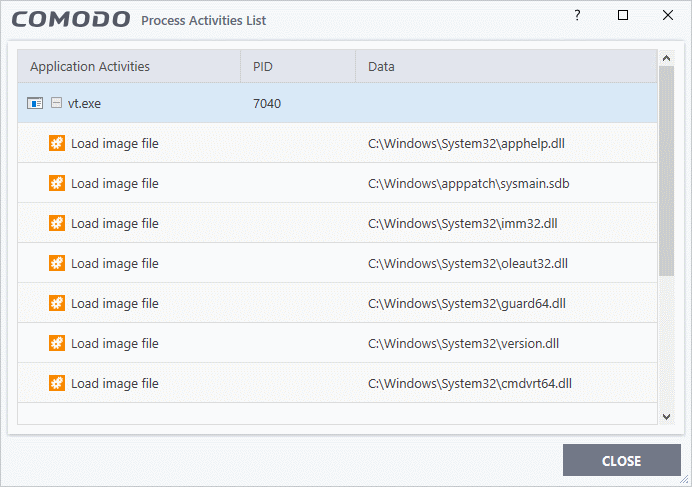Click the orange icon for the cmdvrt64.dll row
This screenshot has width=692, height=487.
pos(57,383)
